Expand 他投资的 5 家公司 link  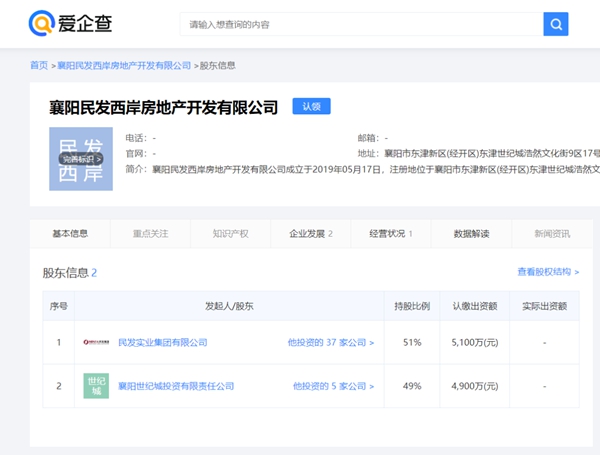coord(333,386)
